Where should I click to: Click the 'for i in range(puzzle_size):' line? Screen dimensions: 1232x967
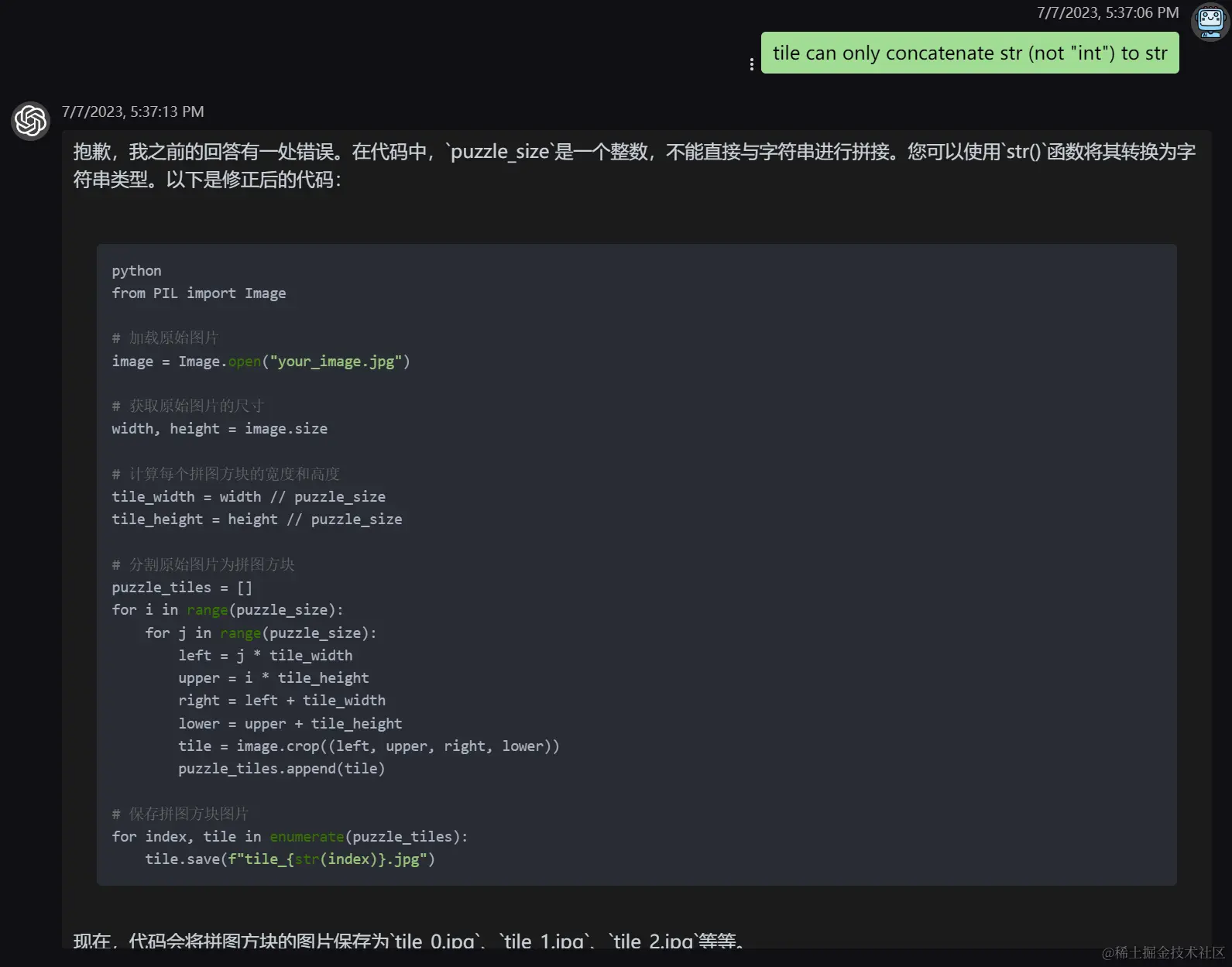coord(228,610)
